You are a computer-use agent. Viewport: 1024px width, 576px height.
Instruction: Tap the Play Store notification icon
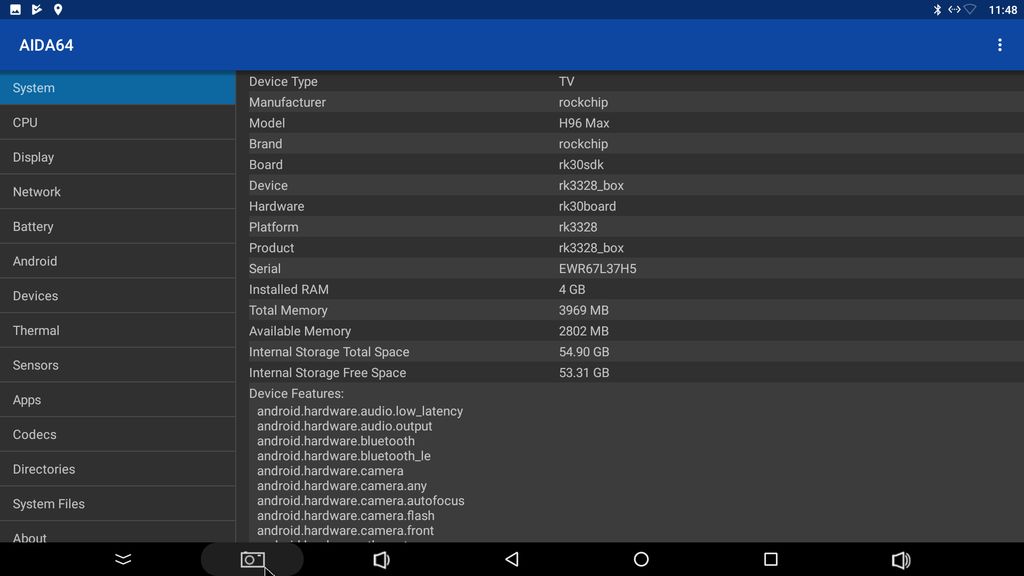(37, 9)
